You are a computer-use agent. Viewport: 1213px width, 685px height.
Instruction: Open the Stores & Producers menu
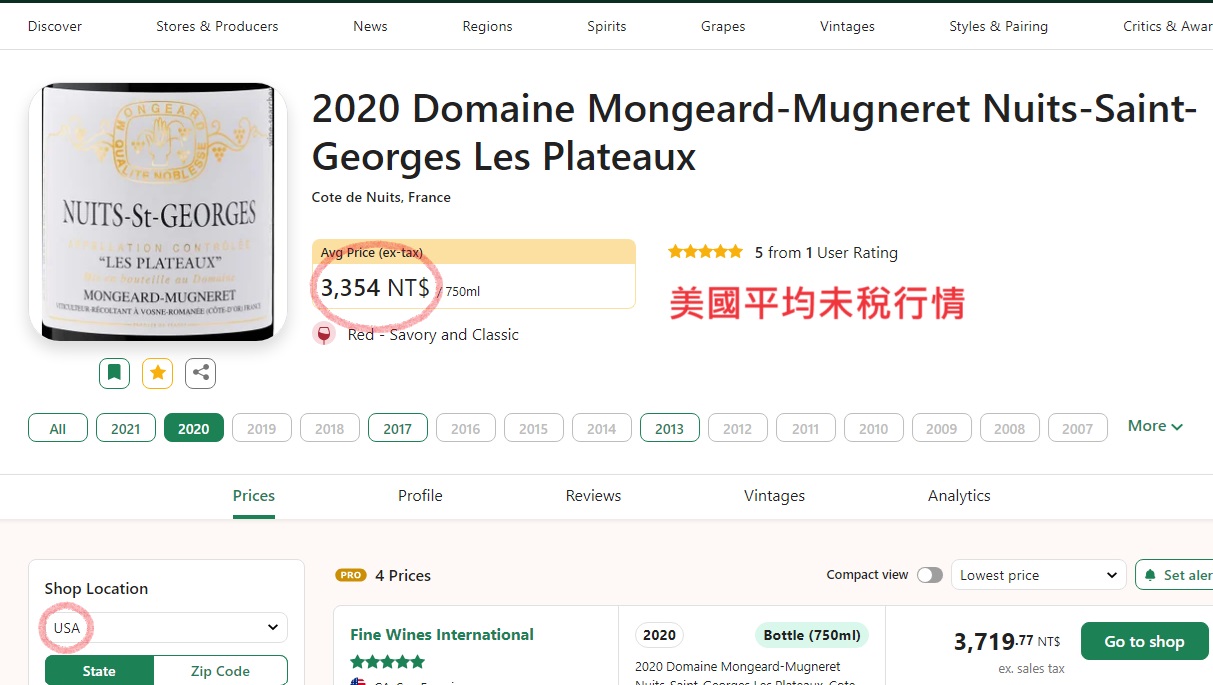217,26
